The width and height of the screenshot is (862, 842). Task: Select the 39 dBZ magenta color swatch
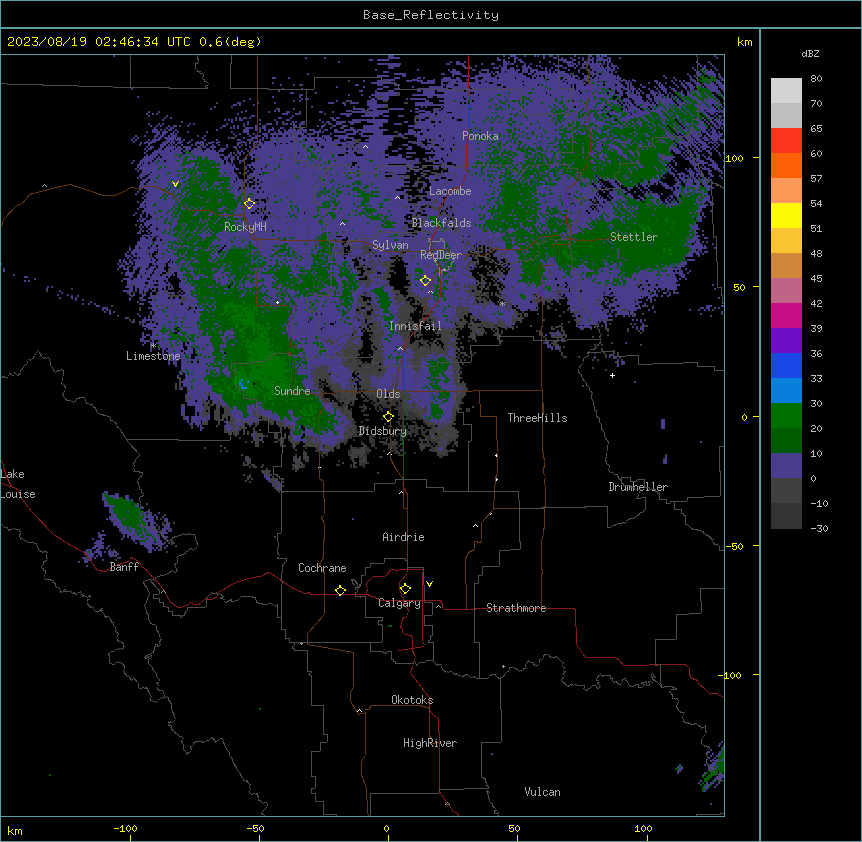coord(786,315)
